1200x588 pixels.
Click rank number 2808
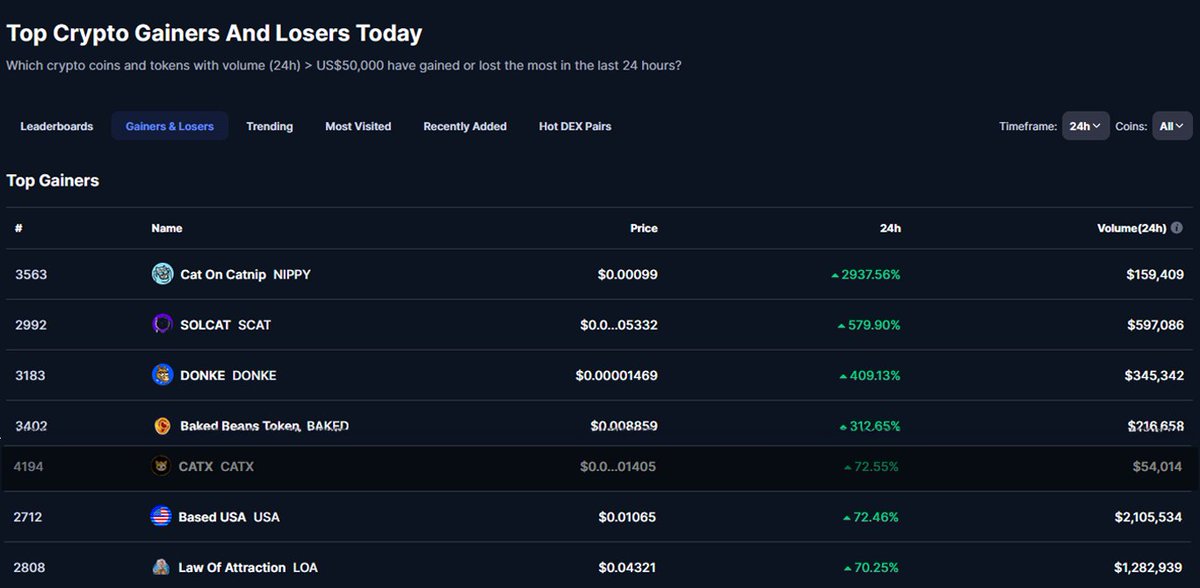click(30, 567)
